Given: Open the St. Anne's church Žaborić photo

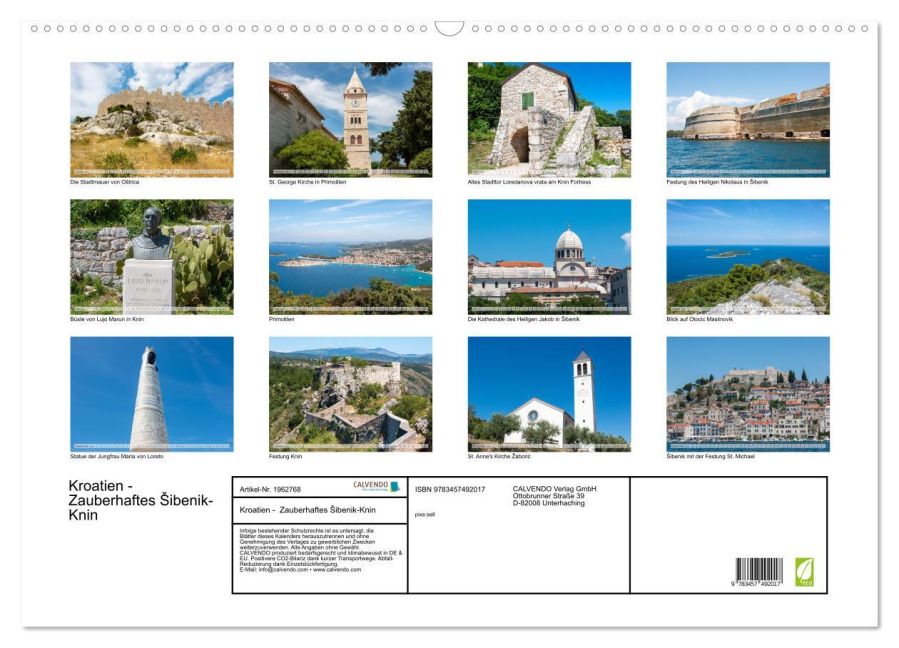Looking at the screenshot, I should coord(549,394).
